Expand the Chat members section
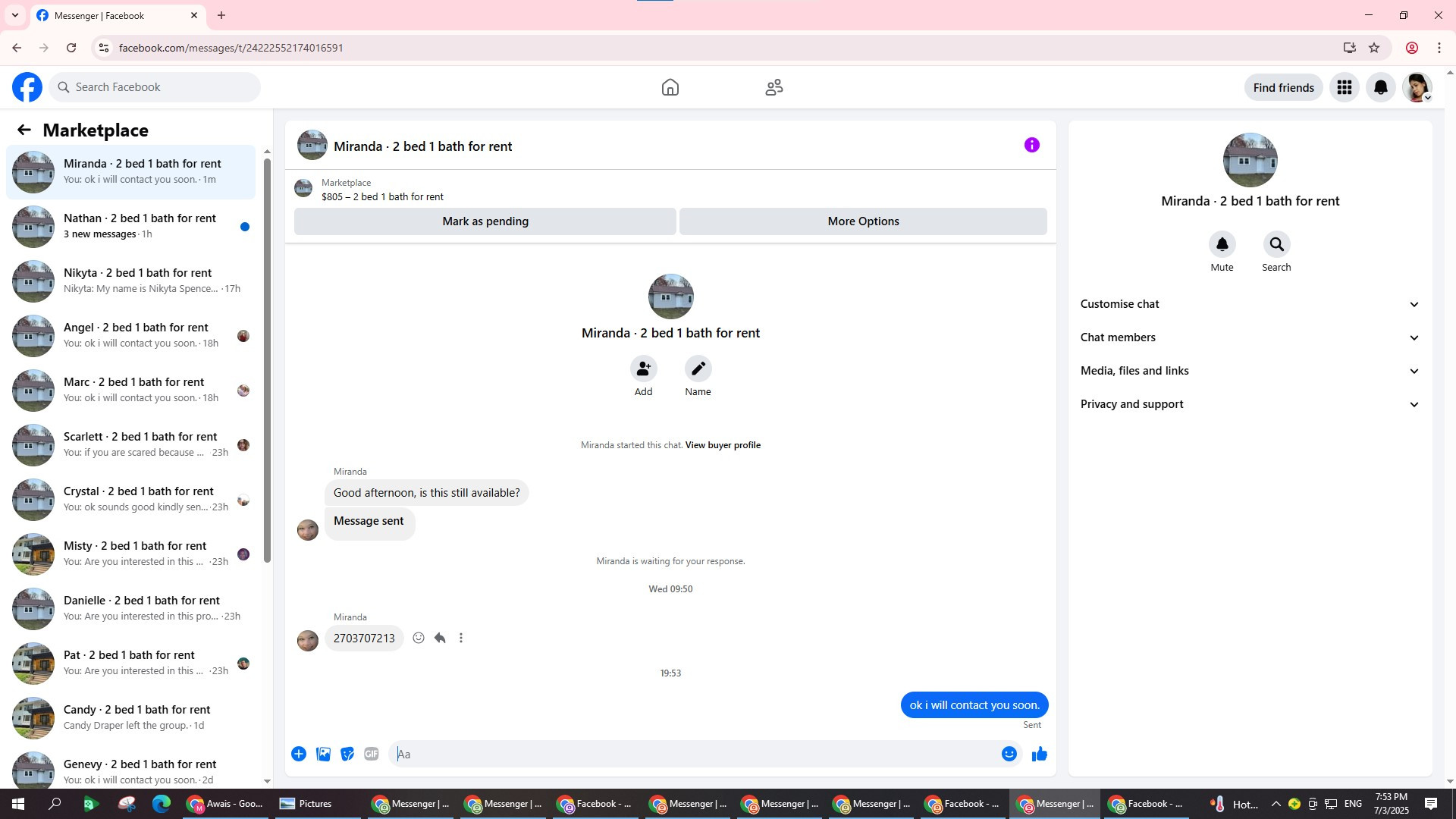This screenshot has width=1456, height=819. [x=1249, y=337]
